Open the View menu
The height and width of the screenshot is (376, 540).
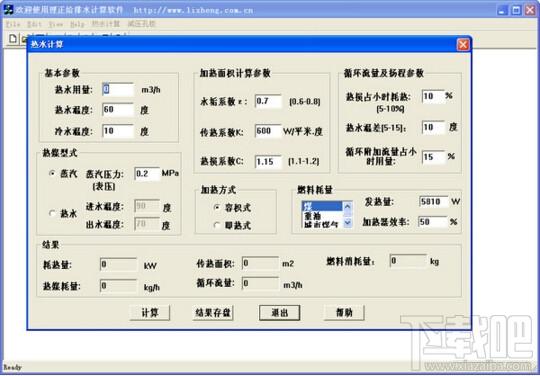(55, 24)
